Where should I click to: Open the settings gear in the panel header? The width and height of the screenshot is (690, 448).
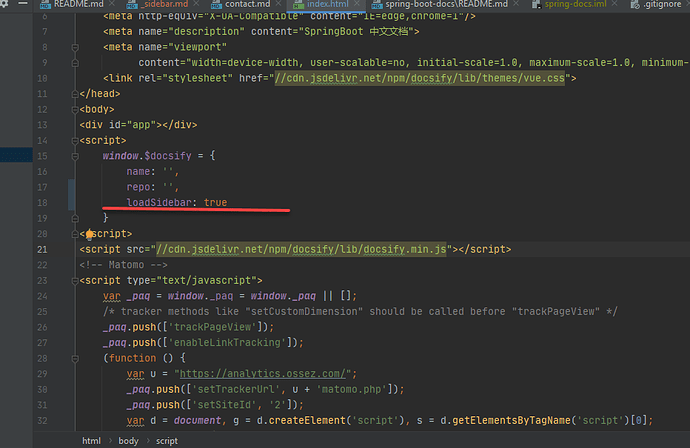coord(4,4)
